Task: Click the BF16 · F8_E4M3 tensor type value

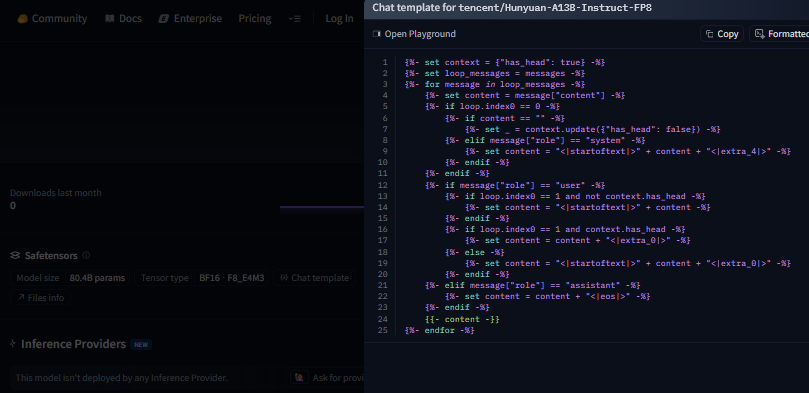Action: point(232,278)
